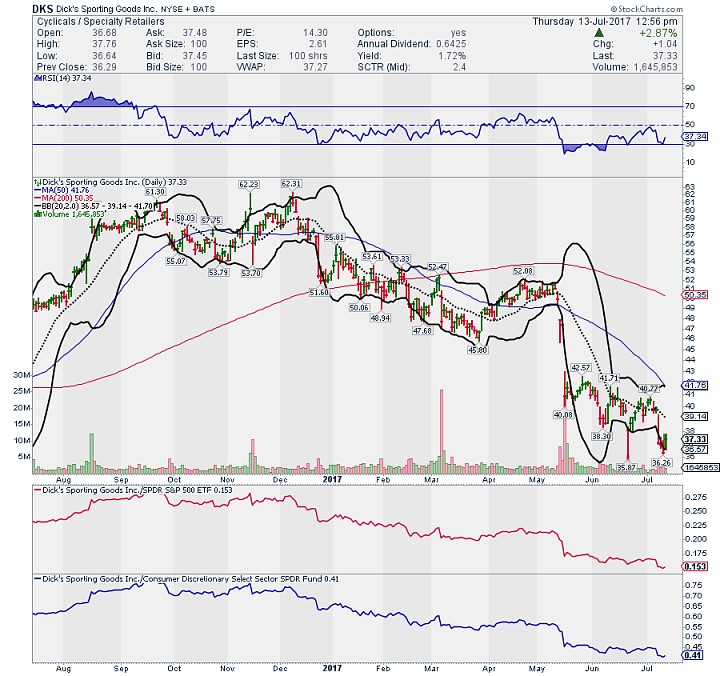Select the EPS value 2.61
Image resolution: width=720 pixels, height=676 pixels.
click(x=318, y=44)
